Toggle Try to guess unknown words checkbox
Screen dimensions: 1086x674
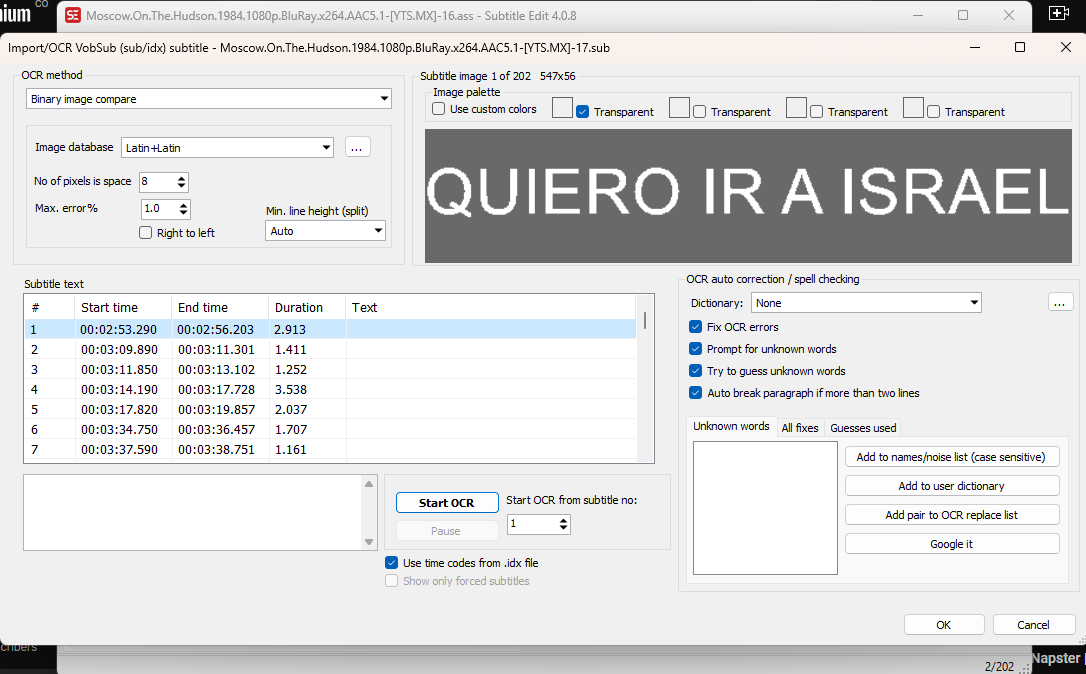click(x=695, y=371)
